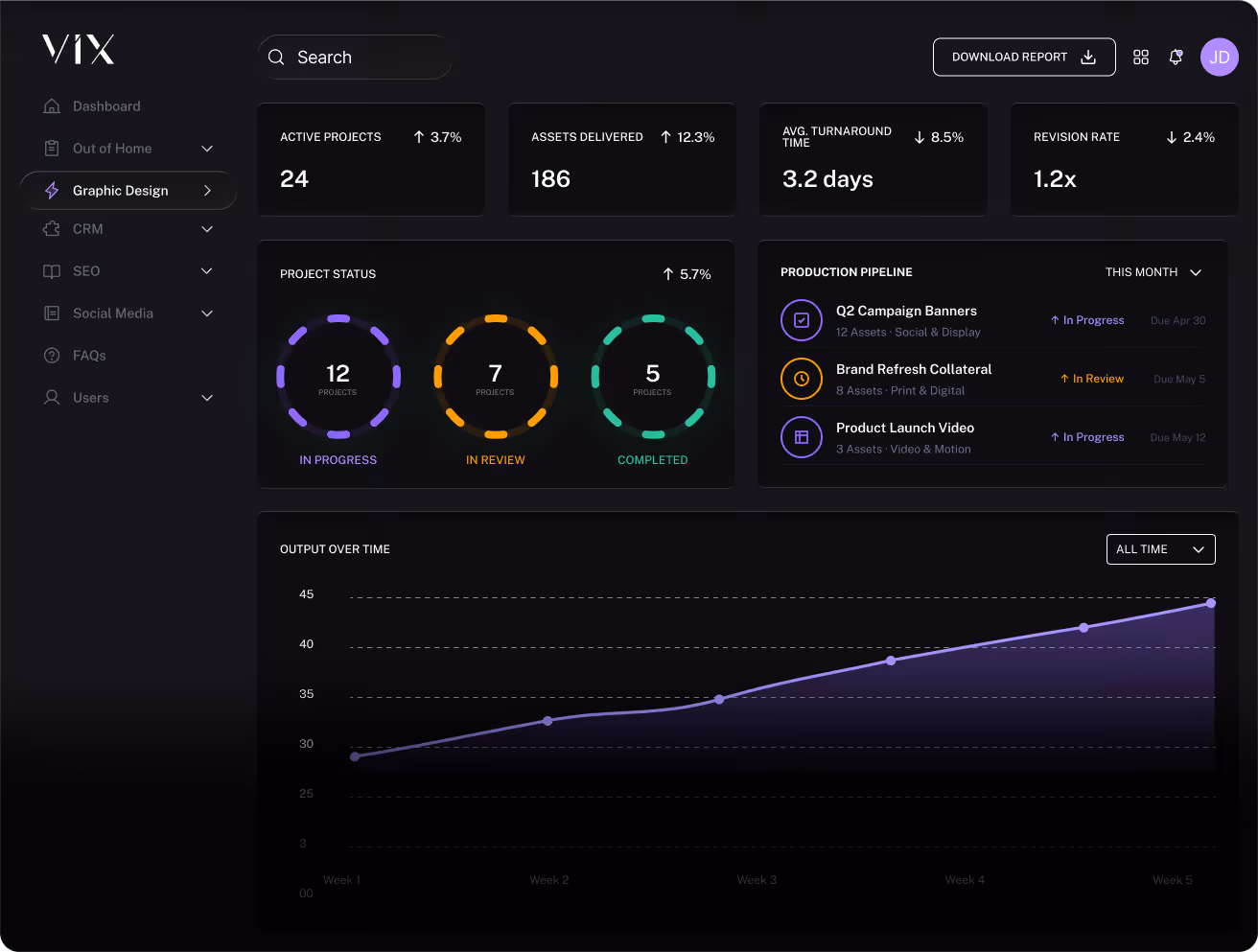This screenshot has width=1258, height=952.
Task: Click in the Search input field
Action: 355,58
